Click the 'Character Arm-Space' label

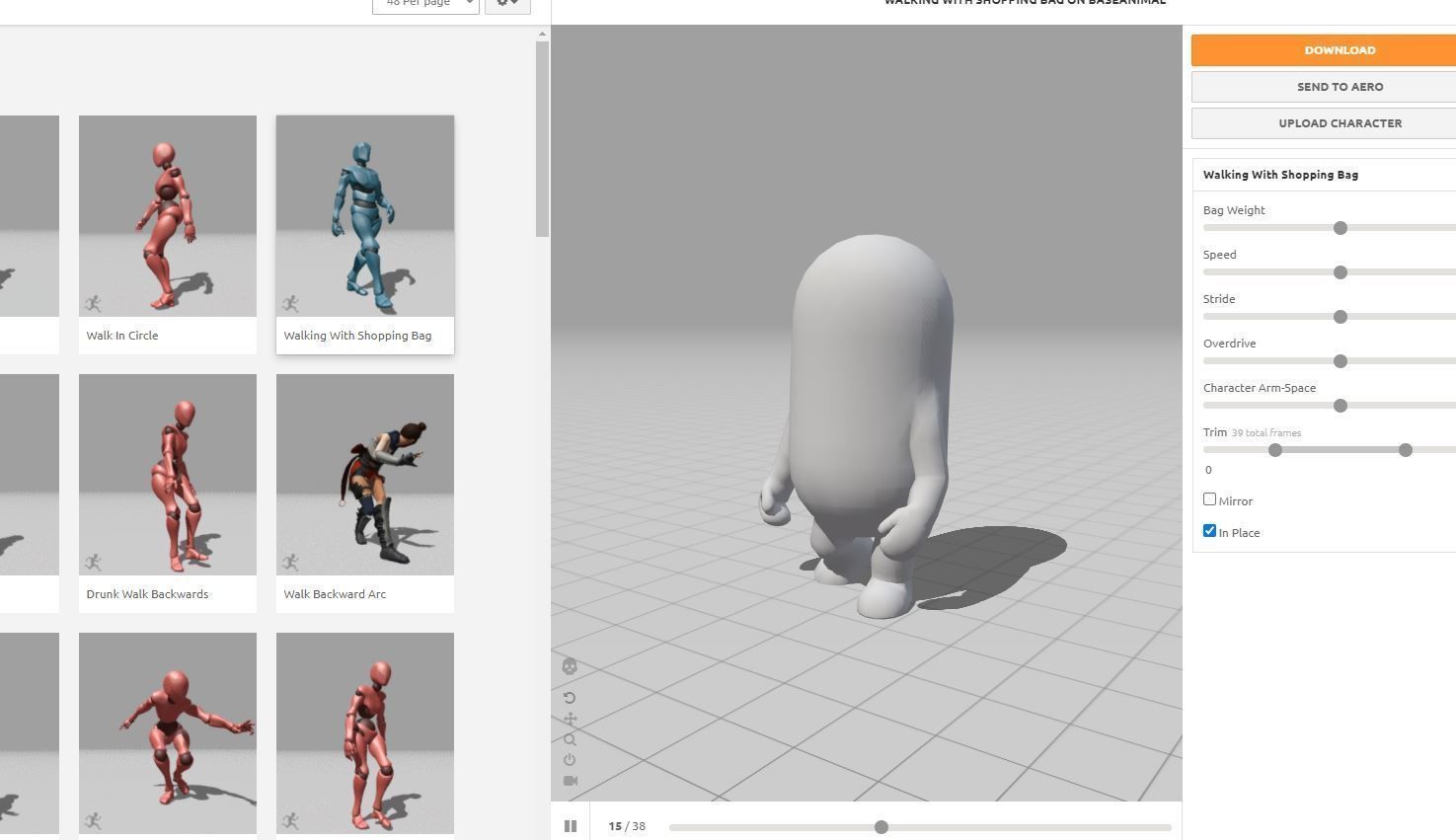click(x=1260, y=388)
